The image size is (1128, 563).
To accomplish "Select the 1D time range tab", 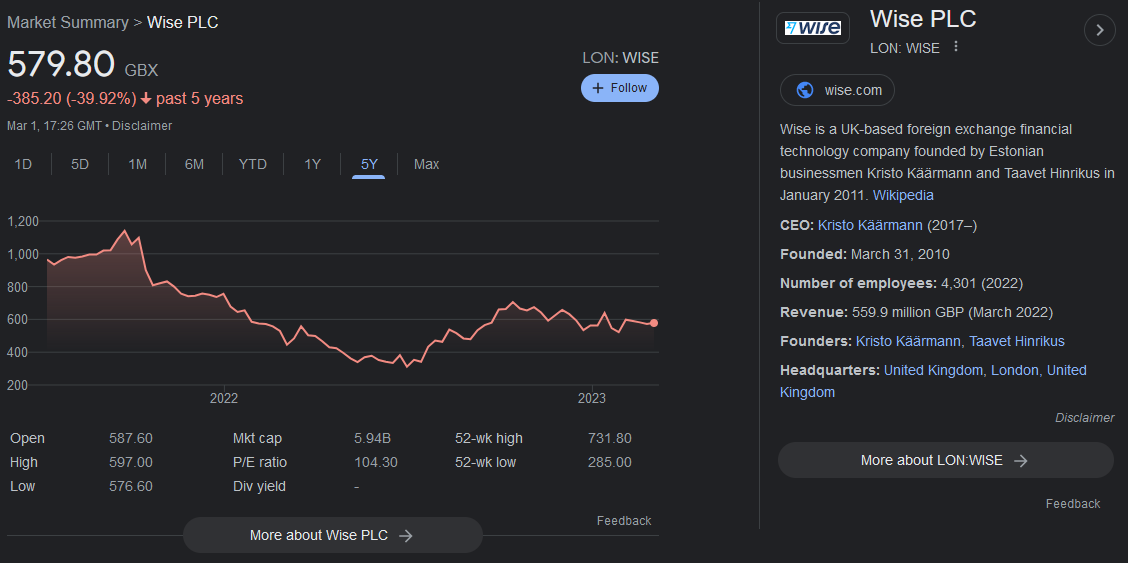I will click(23, 164).
